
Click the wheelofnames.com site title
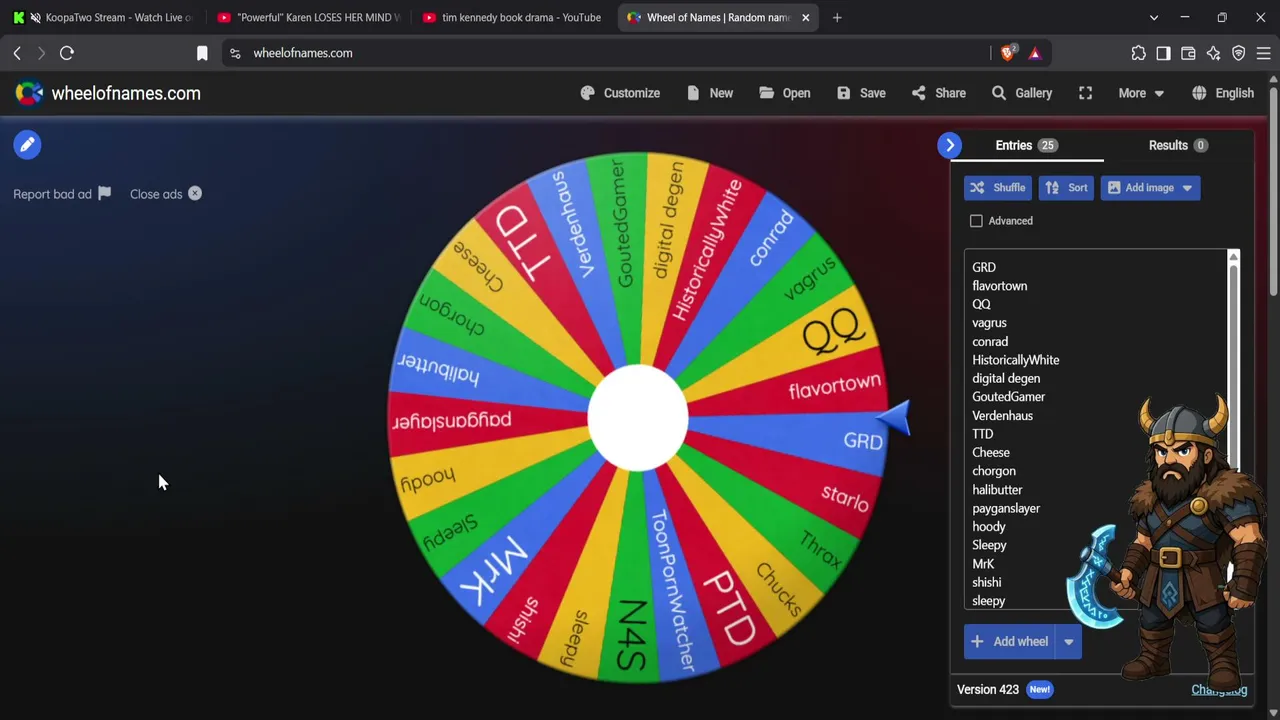pos(126,93)
